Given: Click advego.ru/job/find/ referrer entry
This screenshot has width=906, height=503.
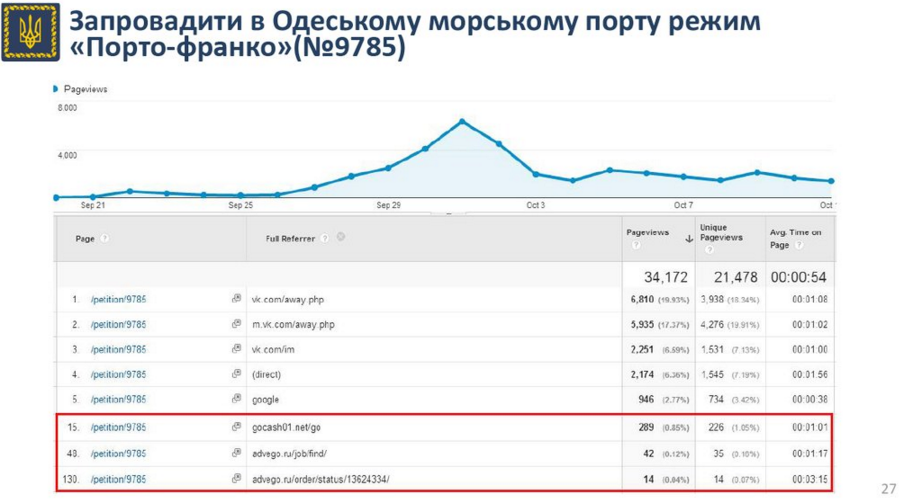Looking at the screenshot, I should click(x=288, y=453).
